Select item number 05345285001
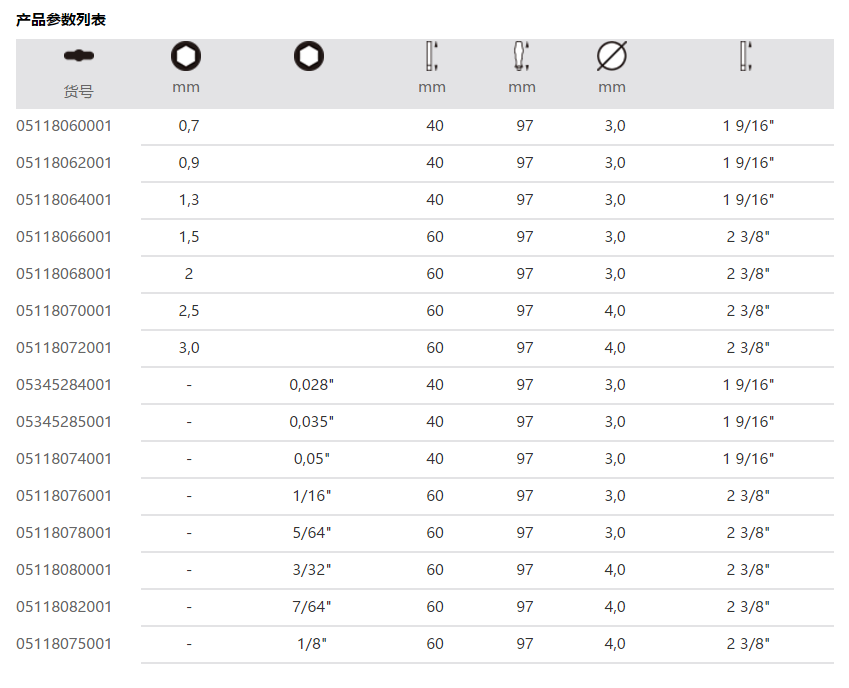This screenshot has height=688, width=849. tap(64, 422)
